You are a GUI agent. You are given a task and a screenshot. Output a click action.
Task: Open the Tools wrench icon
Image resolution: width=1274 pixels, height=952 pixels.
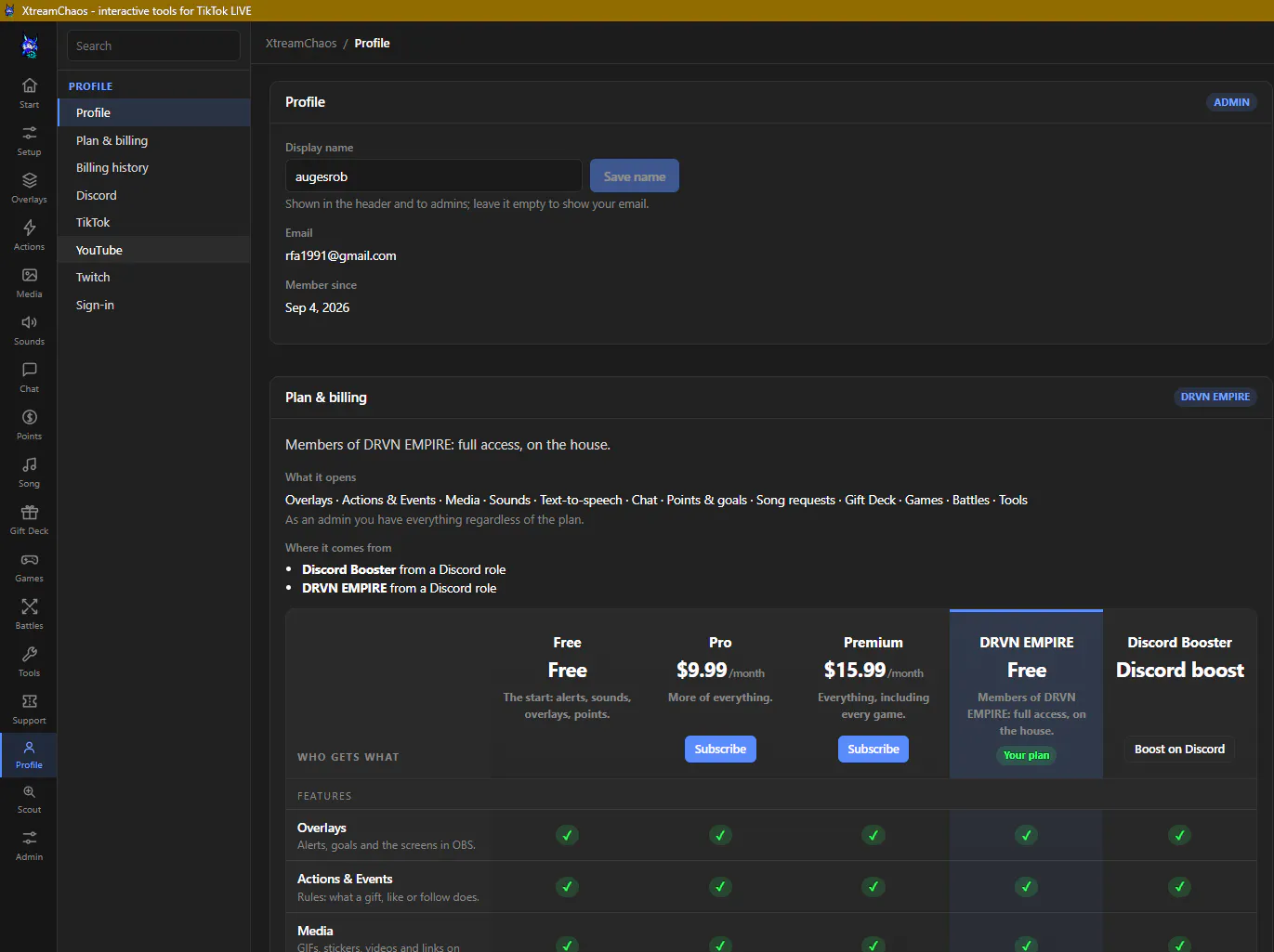tap(29, 660)
